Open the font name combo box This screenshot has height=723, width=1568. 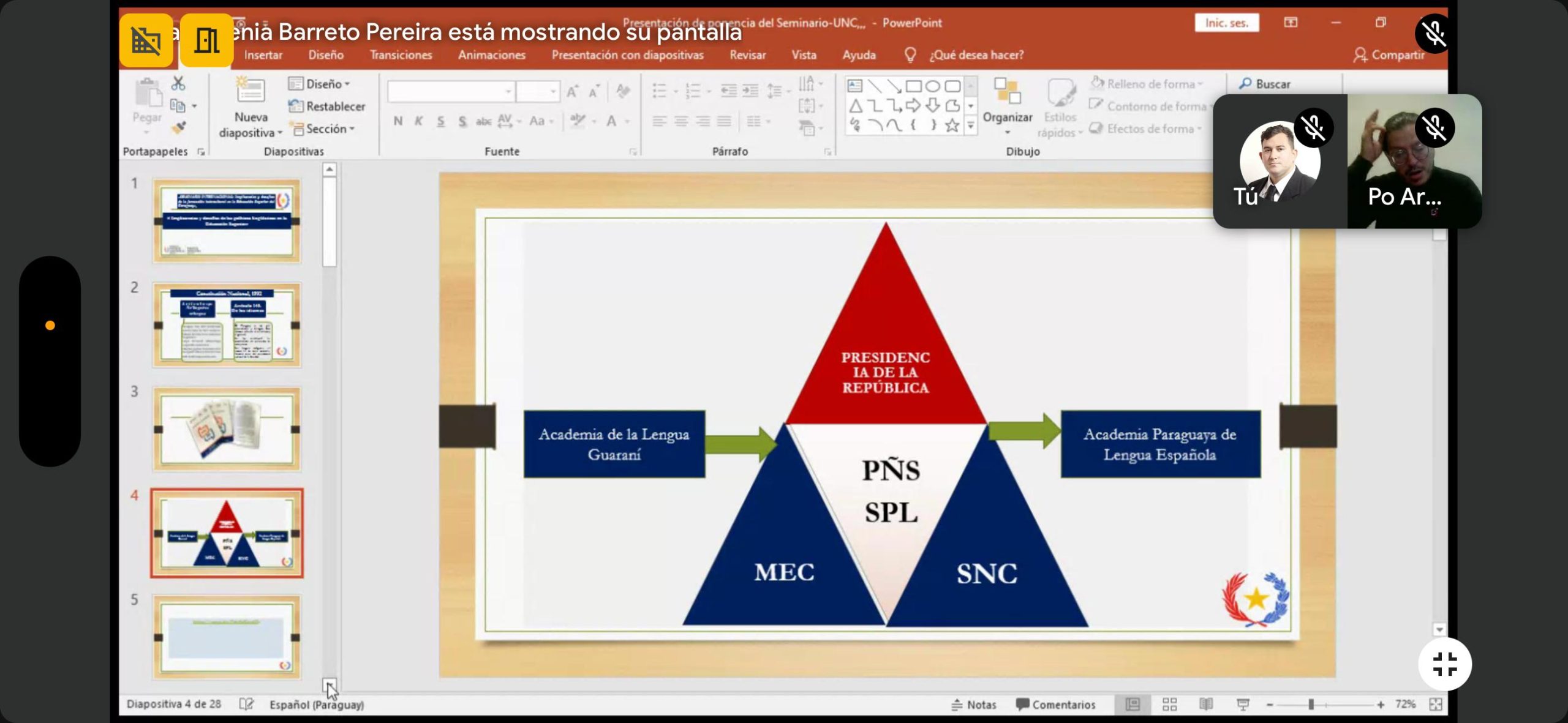click(x=451, y=92)
